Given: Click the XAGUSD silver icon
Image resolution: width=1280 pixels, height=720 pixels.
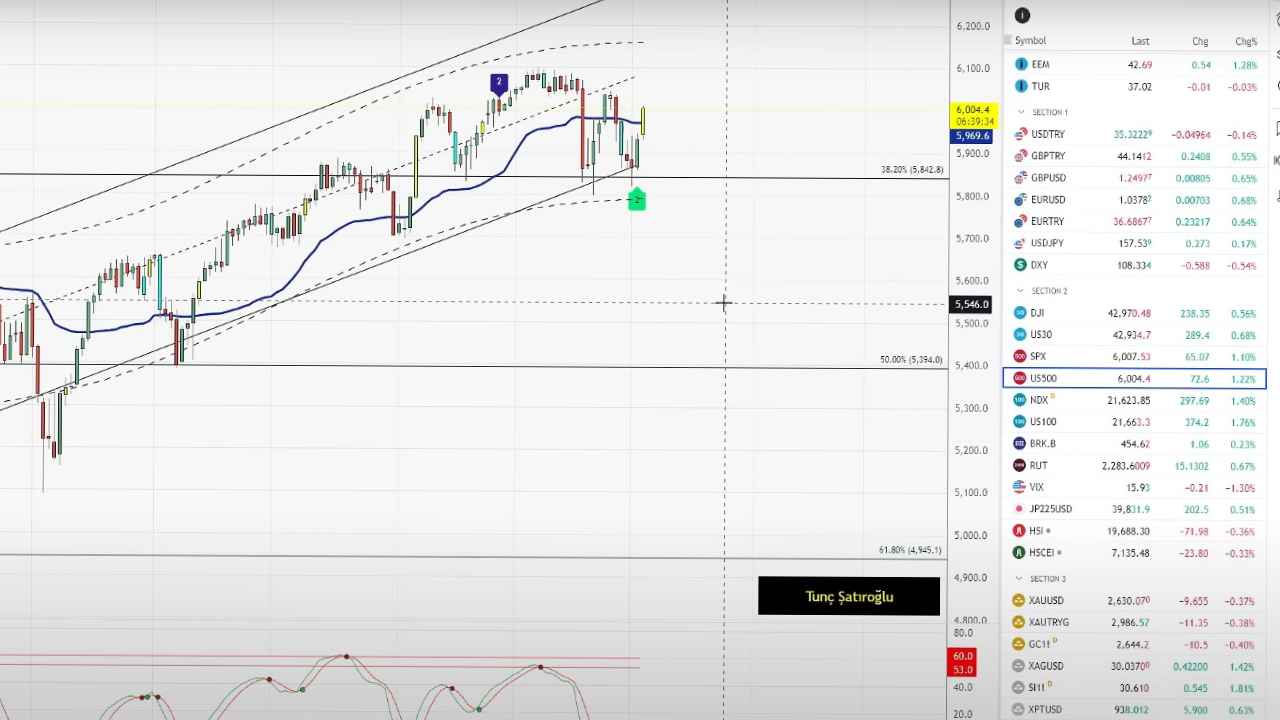Looking at the screenshot, I should pos(1021,666).
